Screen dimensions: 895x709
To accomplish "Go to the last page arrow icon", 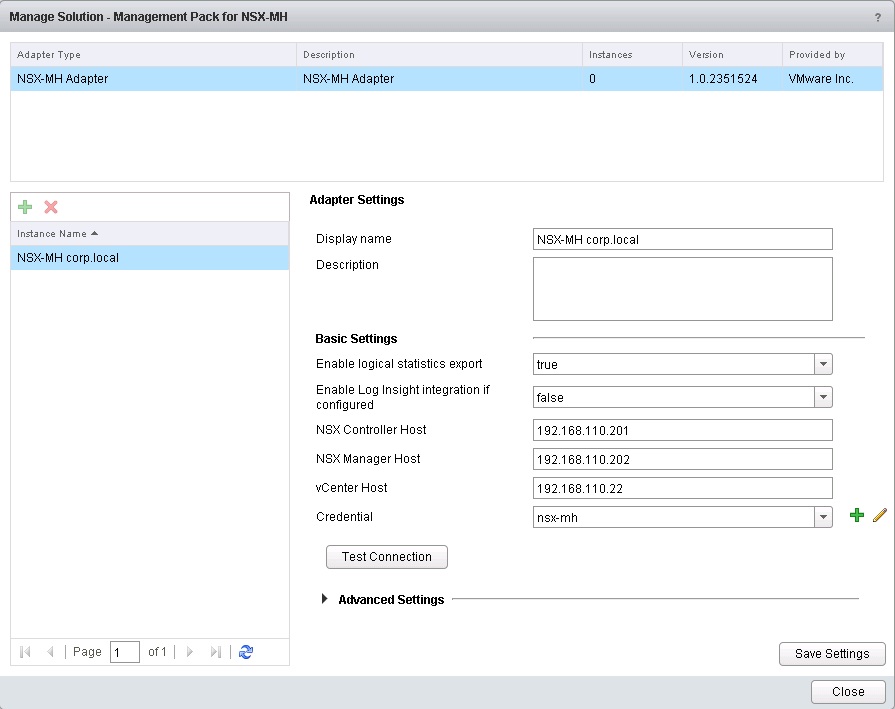I will click(215, 652).
